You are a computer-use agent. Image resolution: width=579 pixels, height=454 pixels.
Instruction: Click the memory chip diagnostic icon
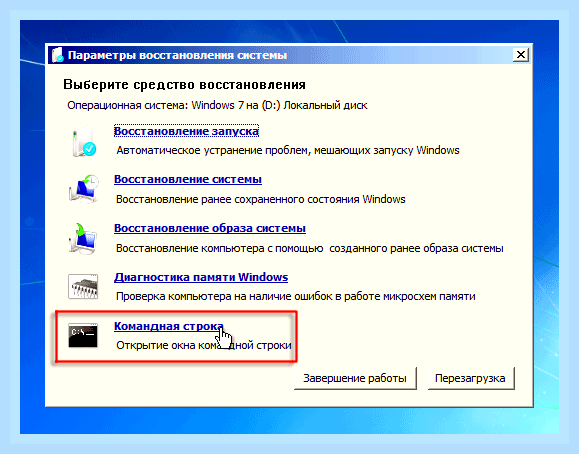[x=83, y=286]
